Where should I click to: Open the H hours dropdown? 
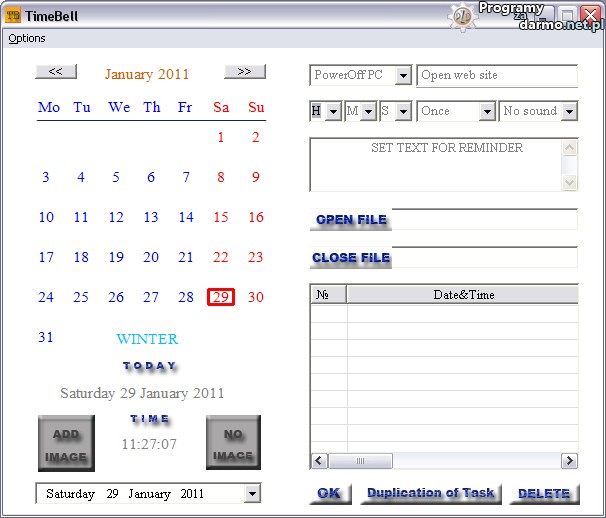(x=334, y=112)
